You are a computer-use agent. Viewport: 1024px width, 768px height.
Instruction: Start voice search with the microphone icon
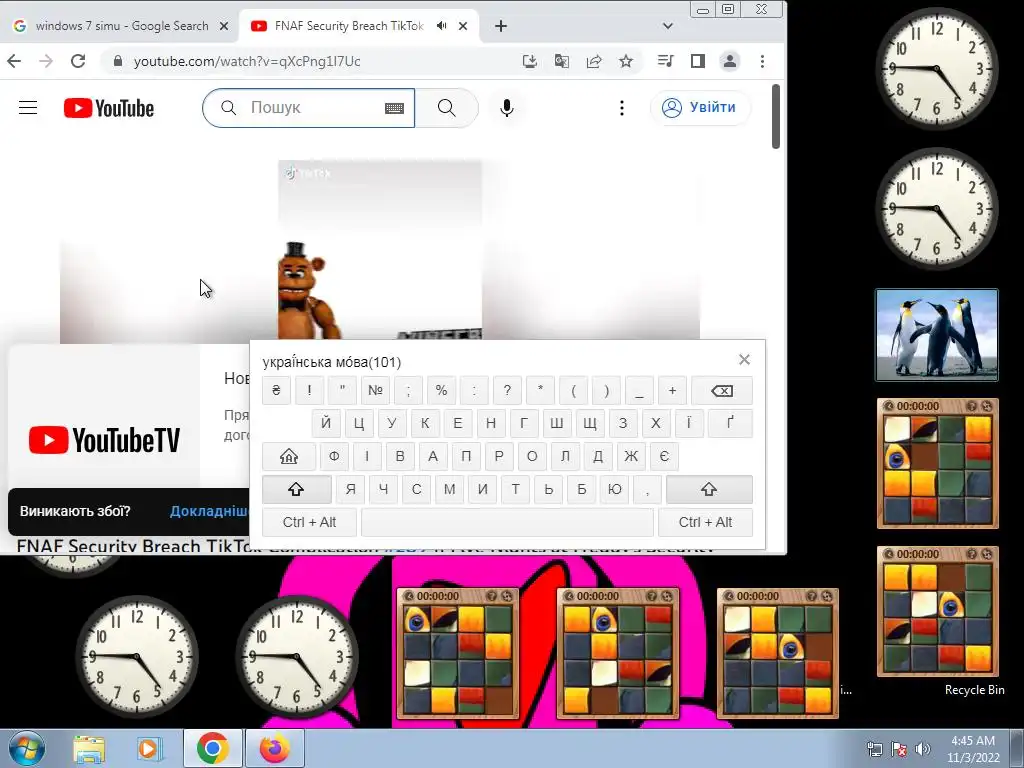click(x=507, y=108)
